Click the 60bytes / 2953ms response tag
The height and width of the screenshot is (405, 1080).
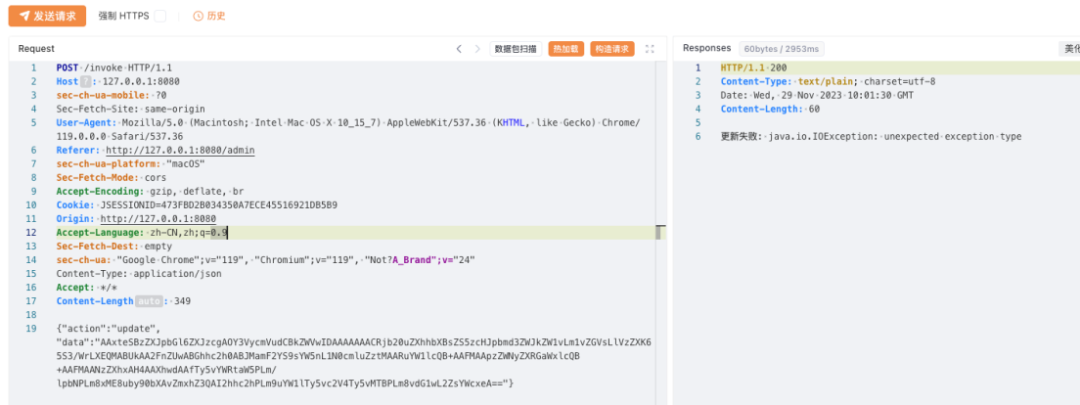tap(781, 49)
